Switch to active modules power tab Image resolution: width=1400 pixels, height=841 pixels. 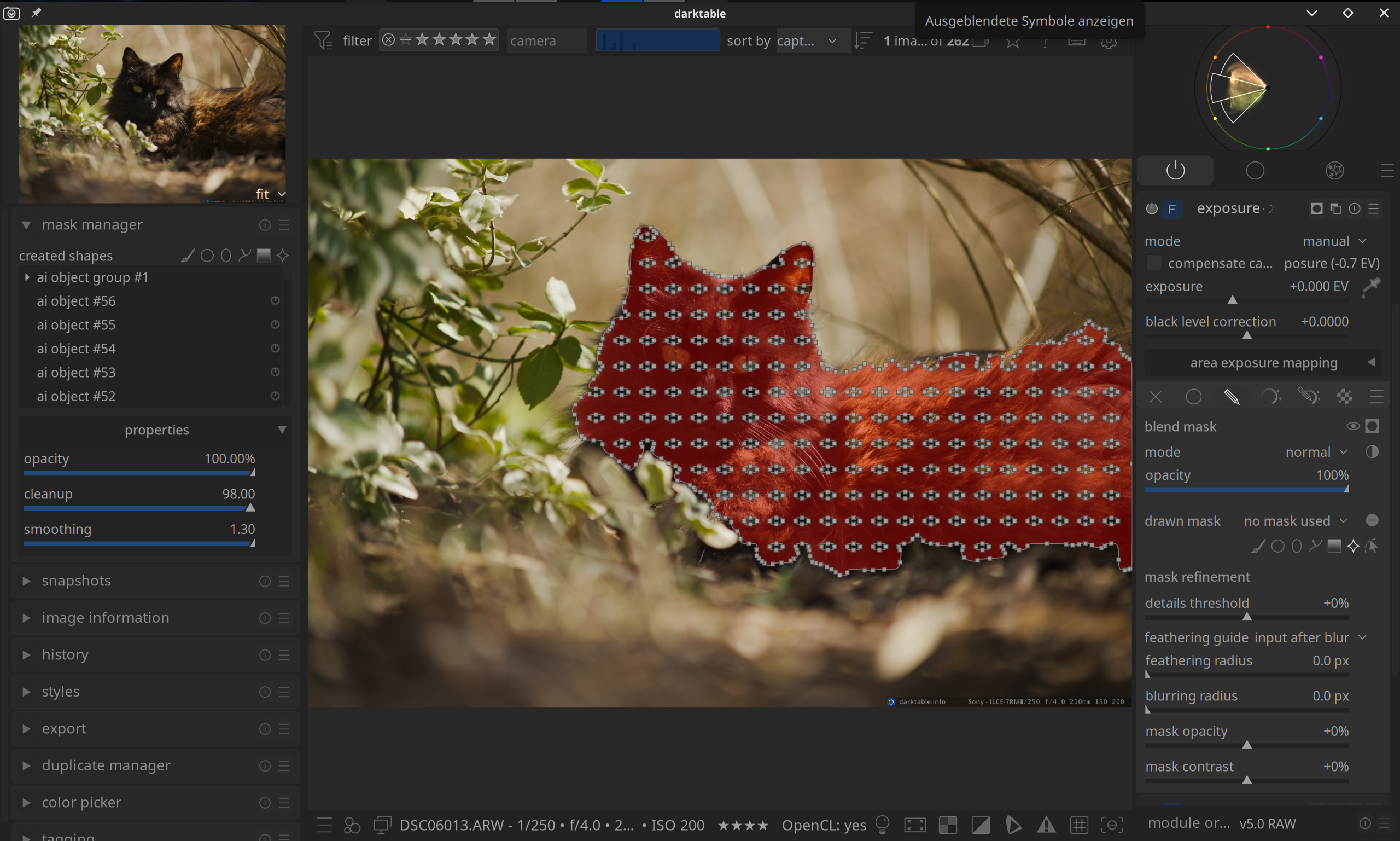tap(1175, 171)
